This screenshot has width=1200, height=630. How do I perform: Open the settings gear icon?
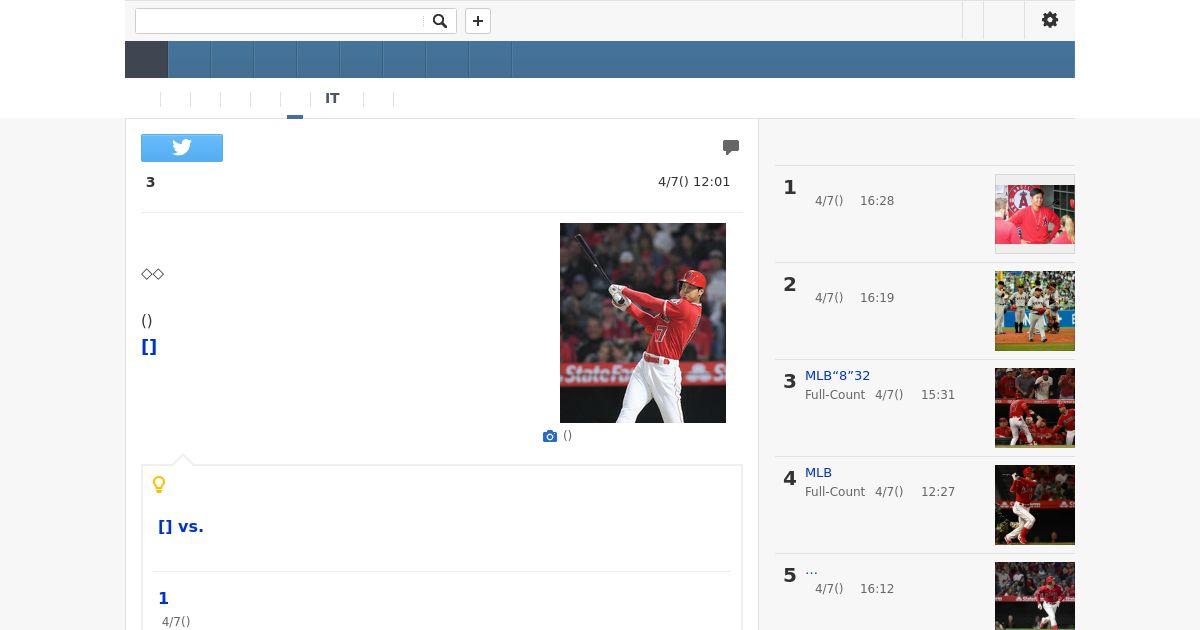point(1050,20)
